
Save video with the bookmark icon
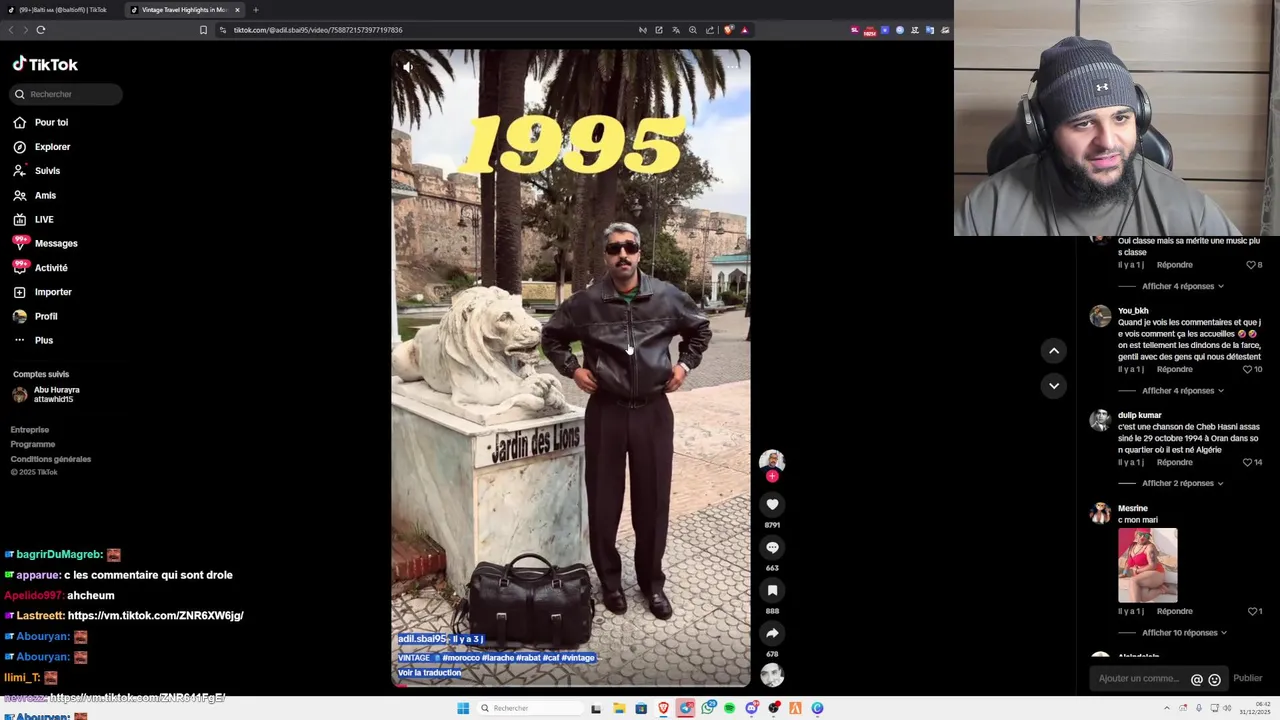point(772,591)
